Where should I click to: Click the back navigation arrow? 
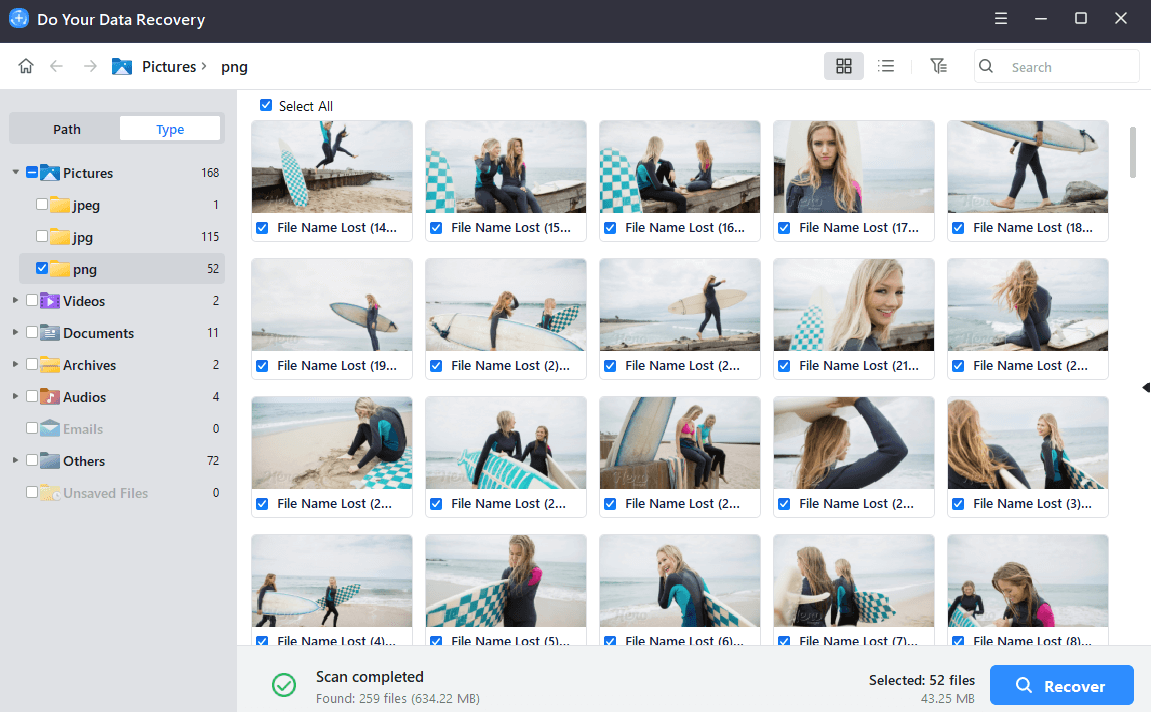click(x=57, y=66)
